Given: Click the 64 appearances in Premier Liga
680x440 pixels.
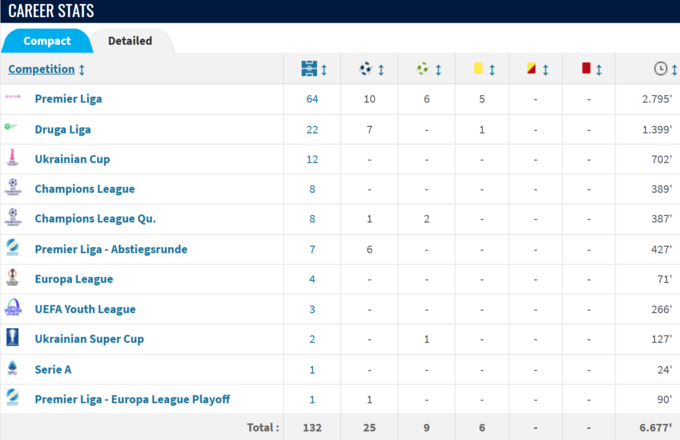Looking at the screenshot, I should coord(313,99).
